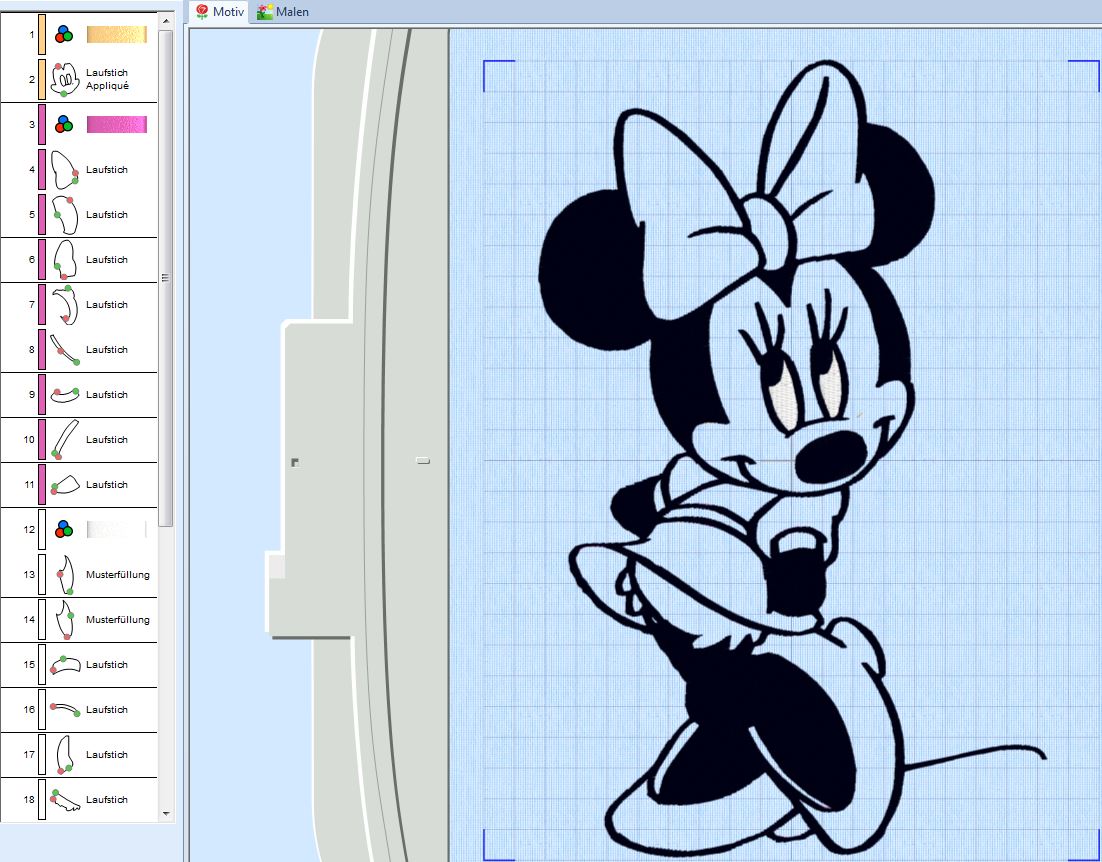1102x862 pixels.
Task: Select Laufstich object number 7
Action: click(x=105, y=305)
